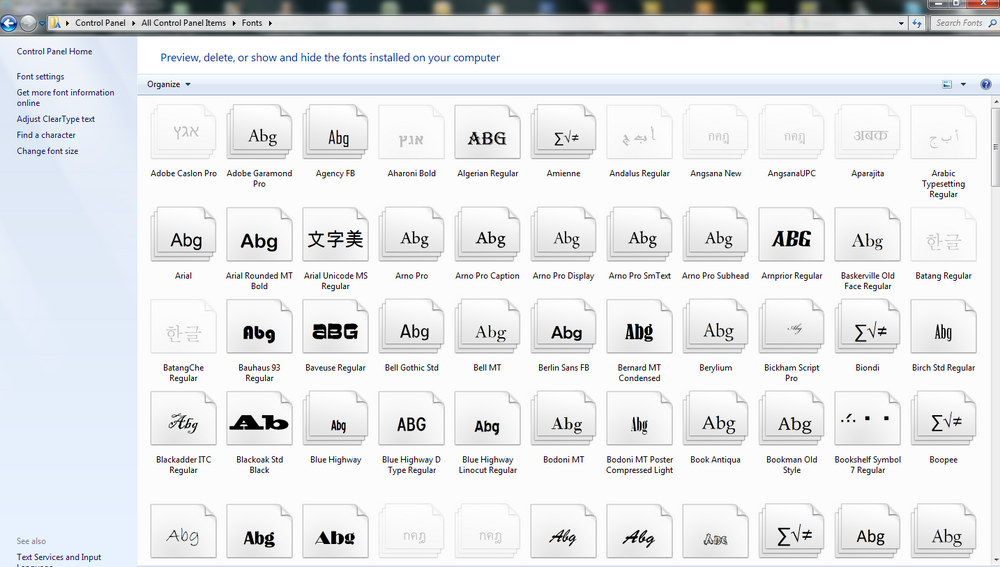Select the Blackadder ITC Regular font icon
The width and height of the screenshot is (1000, 567).
pos(183,418)
